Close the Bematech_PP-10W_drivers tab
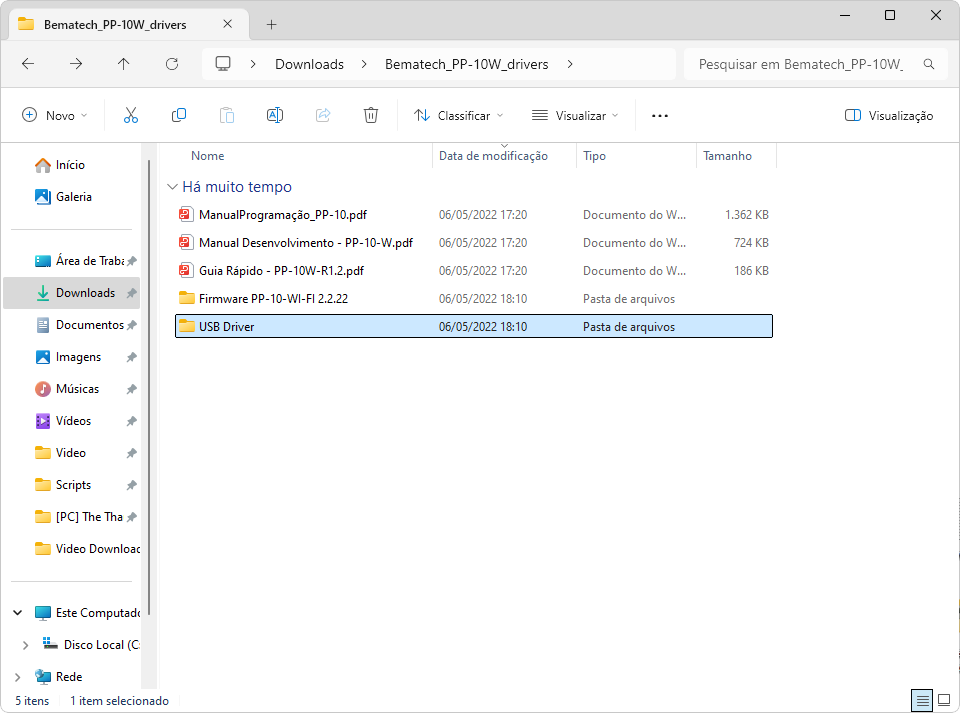 coord(228,24)
